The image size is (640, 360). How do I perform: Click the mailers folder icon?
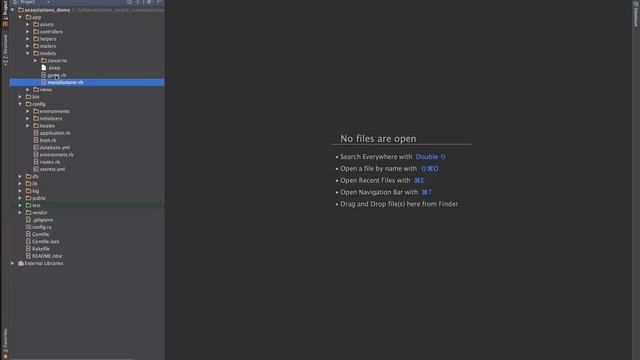36,46
